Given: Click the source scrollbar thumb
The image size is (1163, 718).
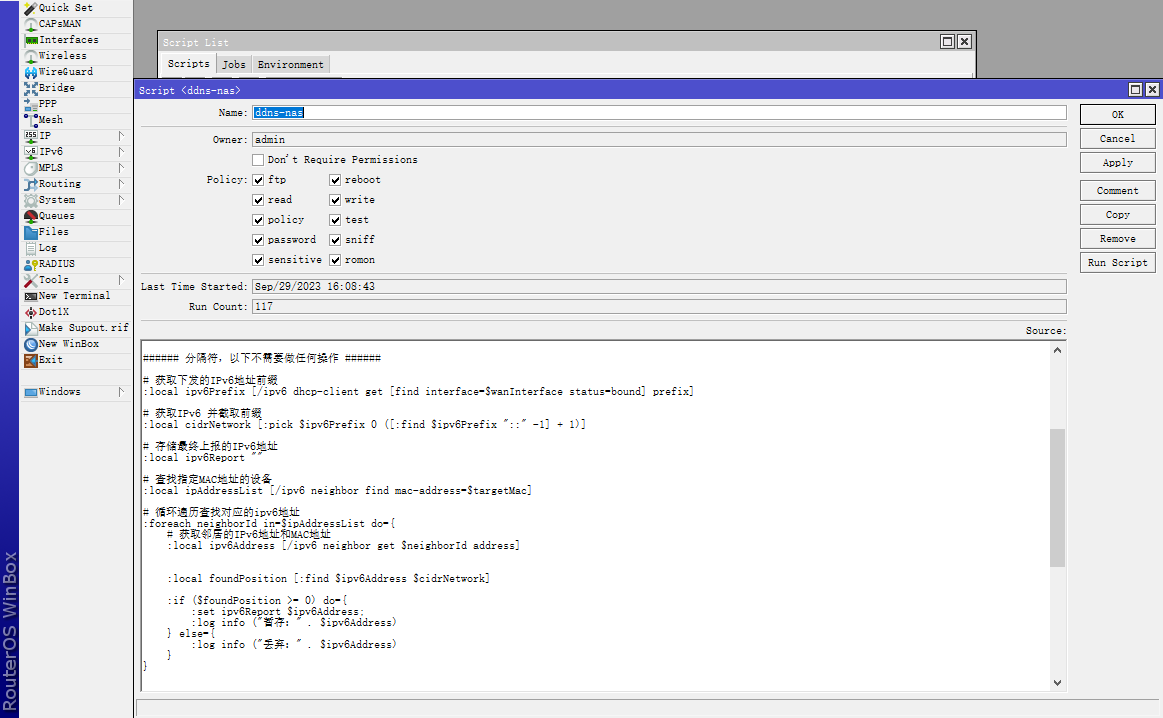Looking at the screenshot, I should click(x=1058, y=498).
